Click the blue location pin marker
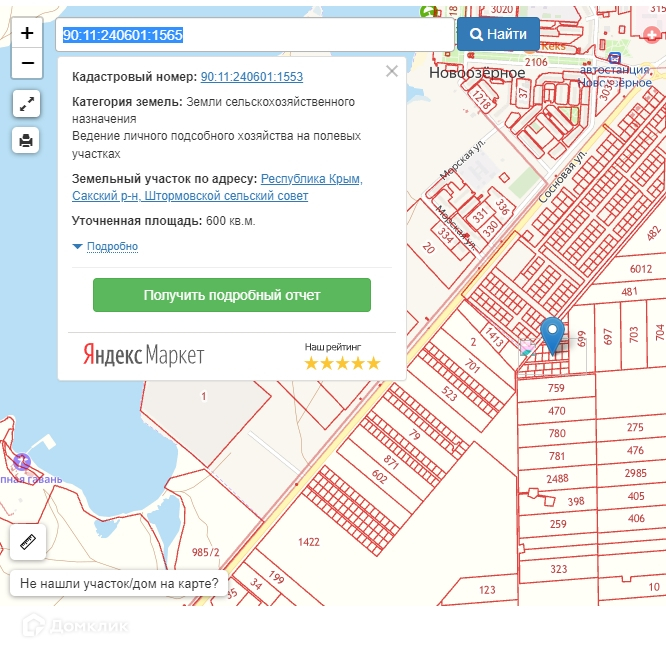666x652 pixels. pos(552,334)
